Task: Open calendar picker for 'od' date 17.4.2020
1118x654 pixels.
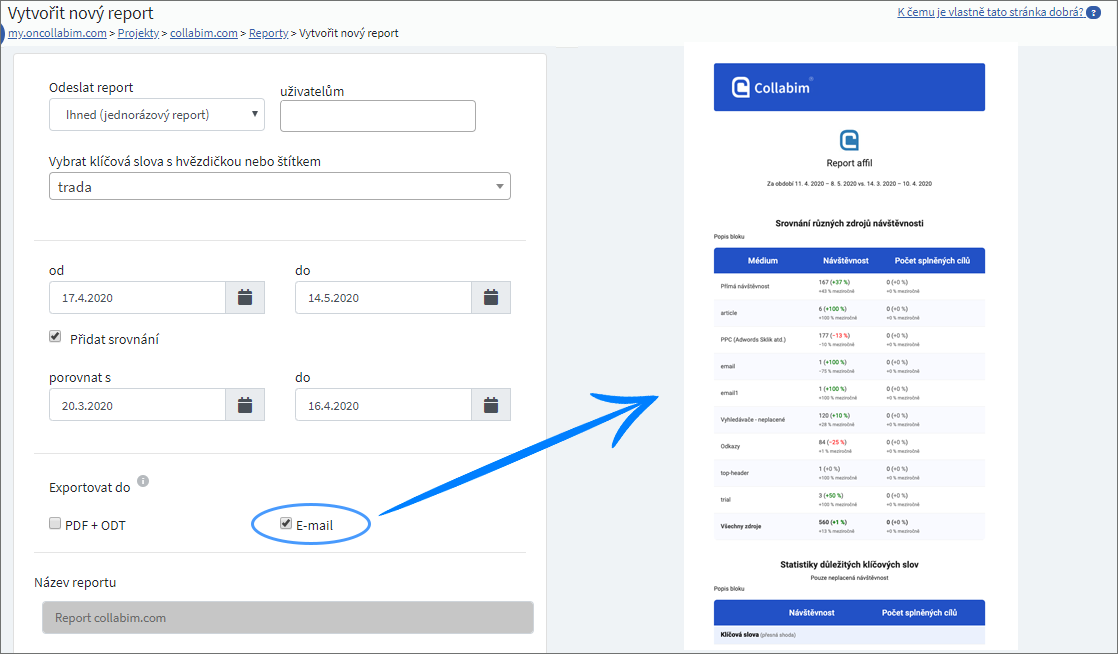Action: point(245,297)
